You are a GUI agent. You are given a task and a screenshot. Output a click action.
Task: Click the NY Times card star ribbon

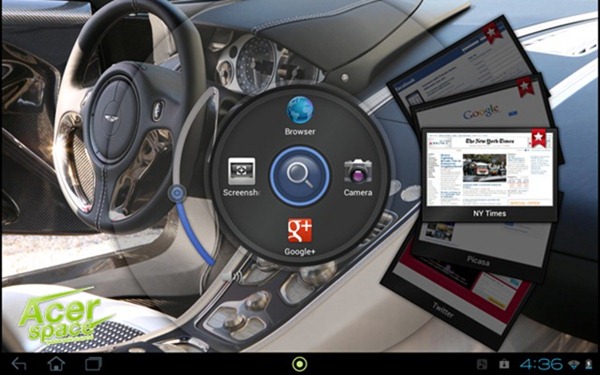point(539,138)
